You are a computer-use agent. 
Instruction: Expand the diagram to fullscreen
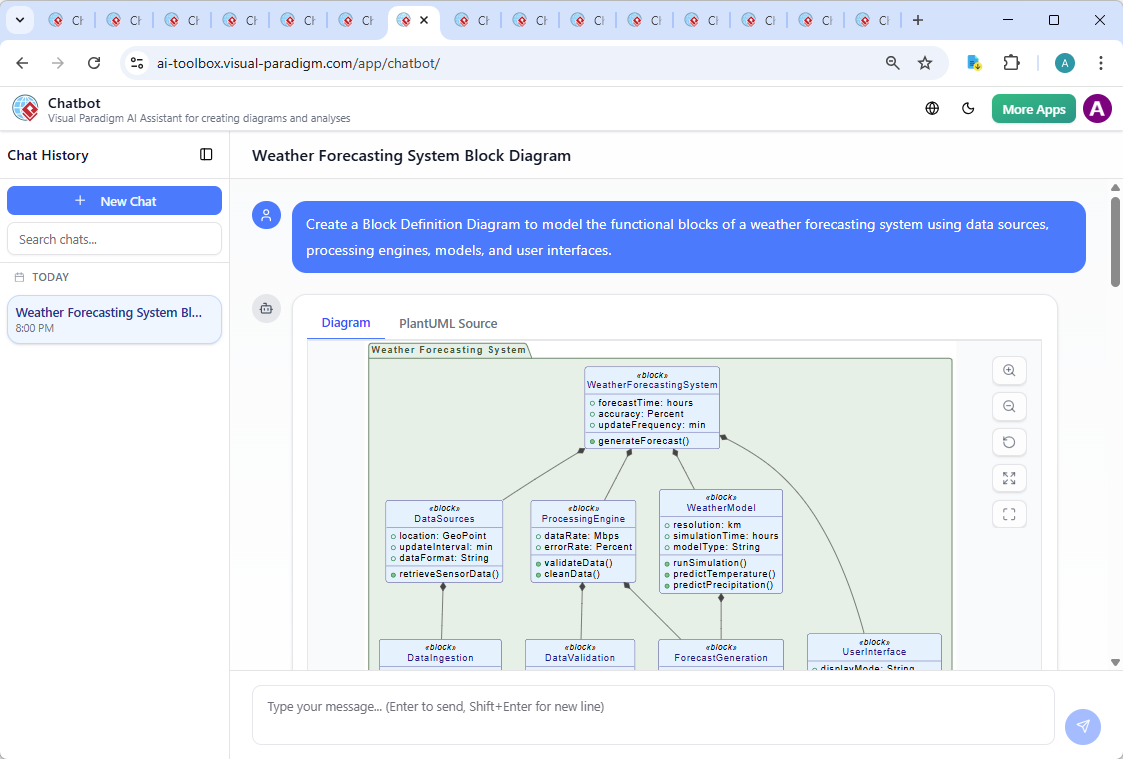point(1009,478)
